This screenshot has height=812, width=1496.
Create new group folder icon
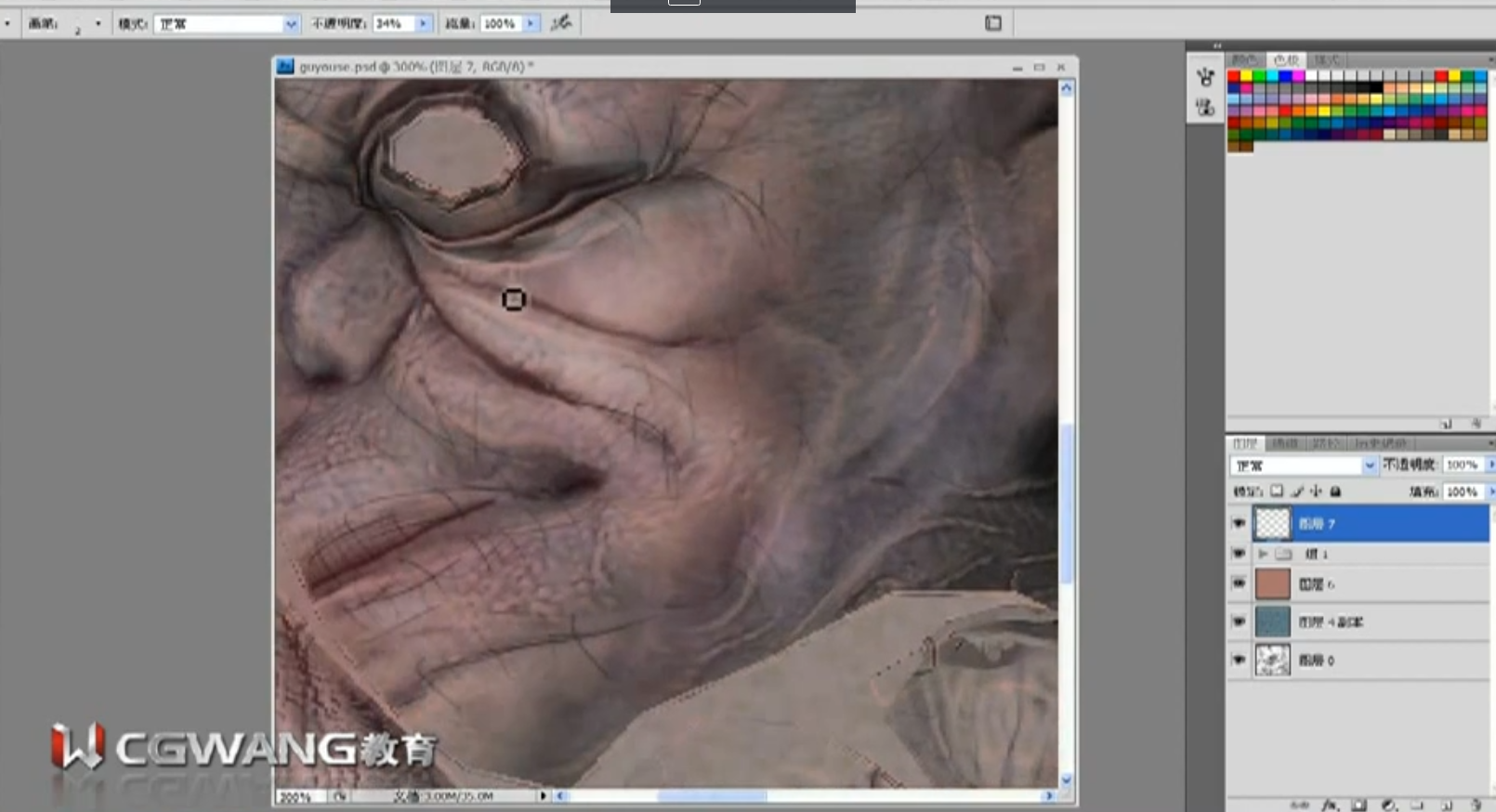click(x=1417, y=805)
